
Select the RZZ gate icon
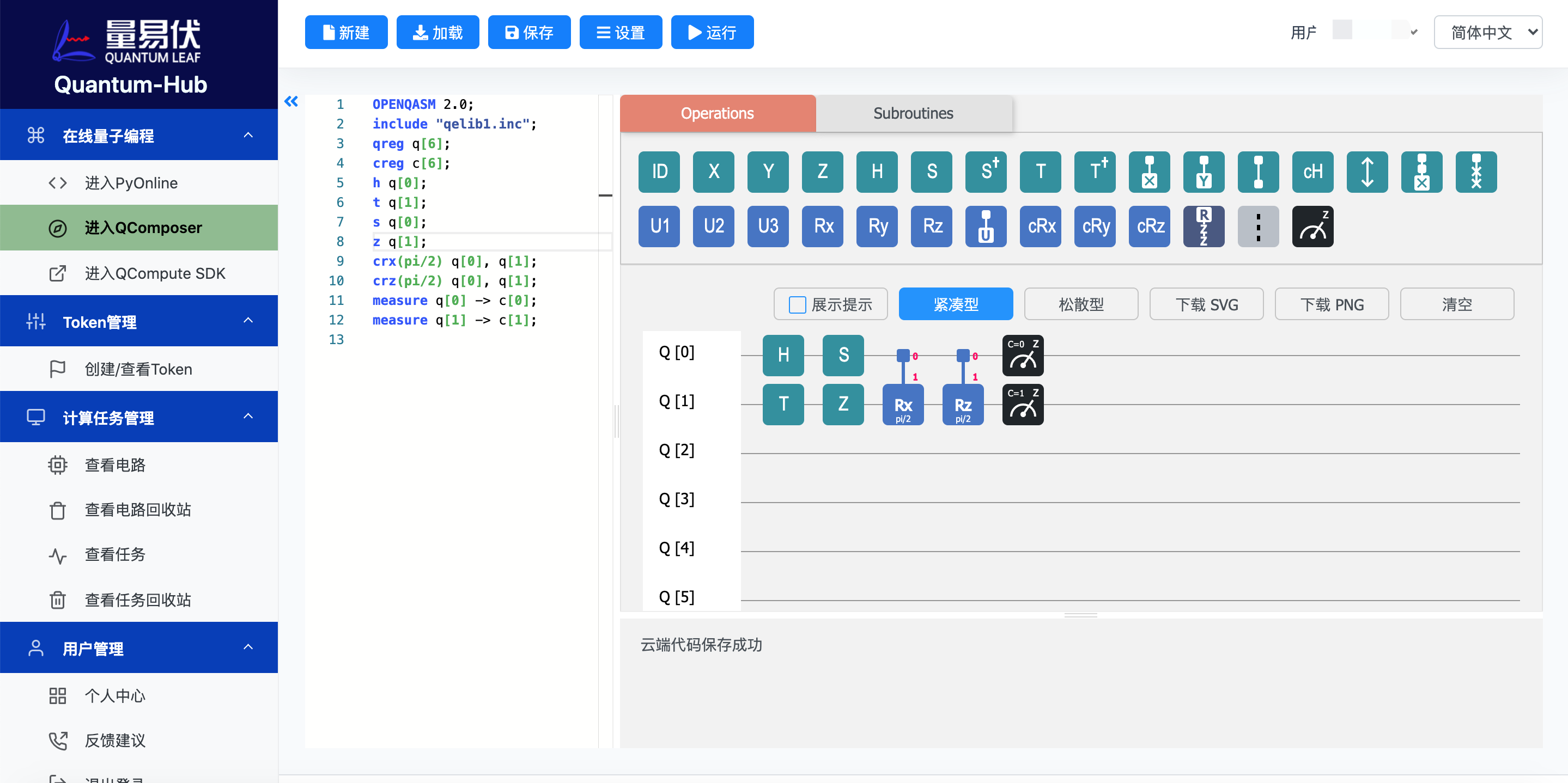pos(1204,227)
